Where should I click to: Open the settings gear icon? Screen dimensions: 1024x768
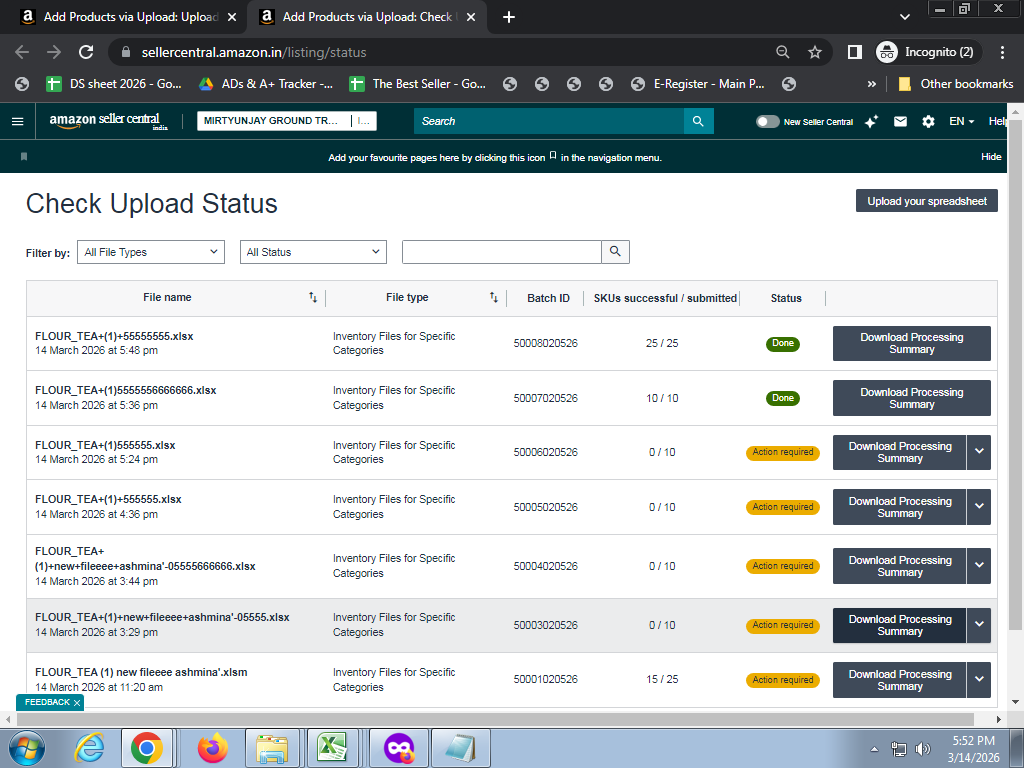pyautogui.click(x=928, y=121)
